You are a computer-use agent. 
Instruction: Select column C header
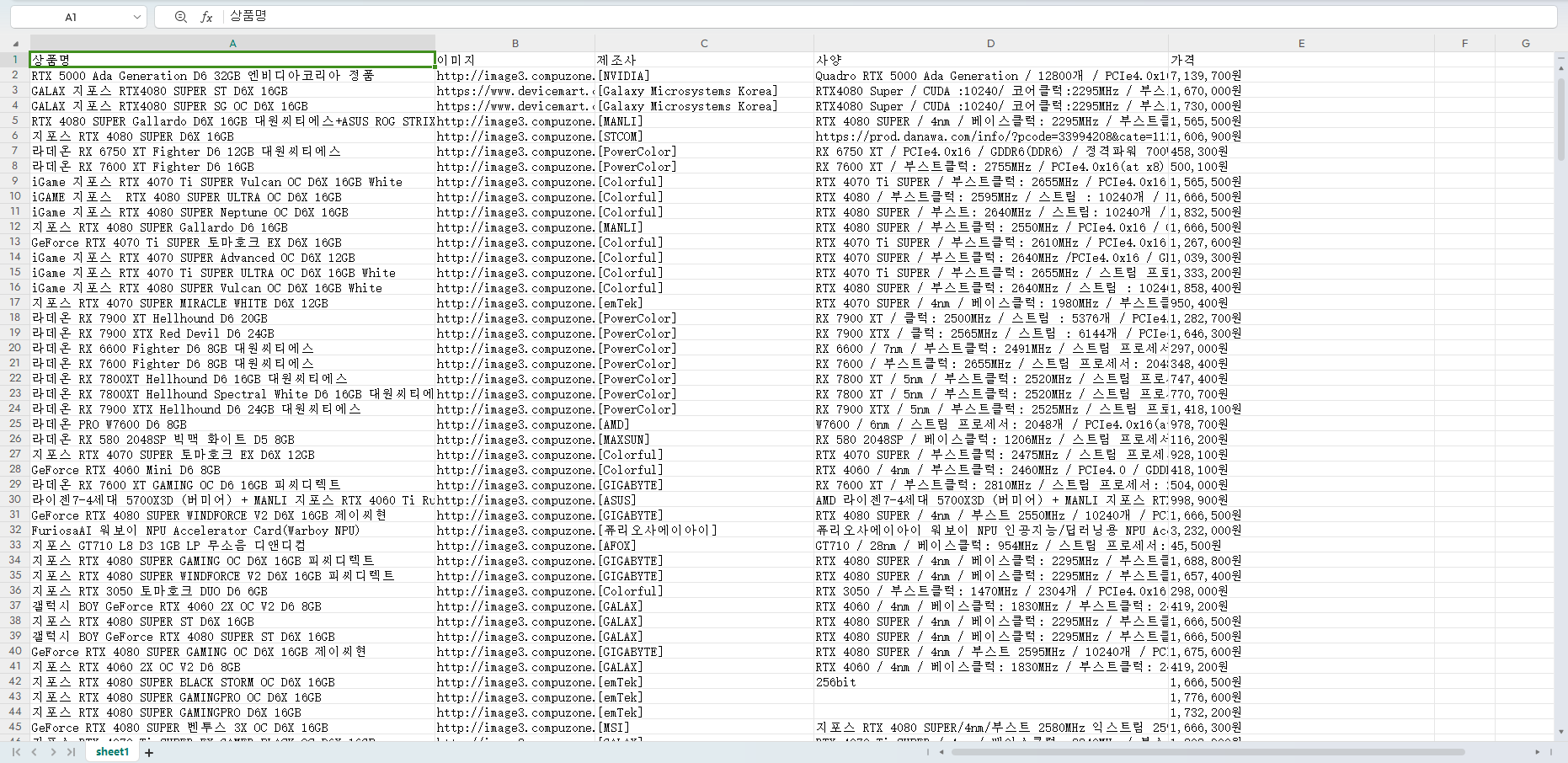[704, 44]
